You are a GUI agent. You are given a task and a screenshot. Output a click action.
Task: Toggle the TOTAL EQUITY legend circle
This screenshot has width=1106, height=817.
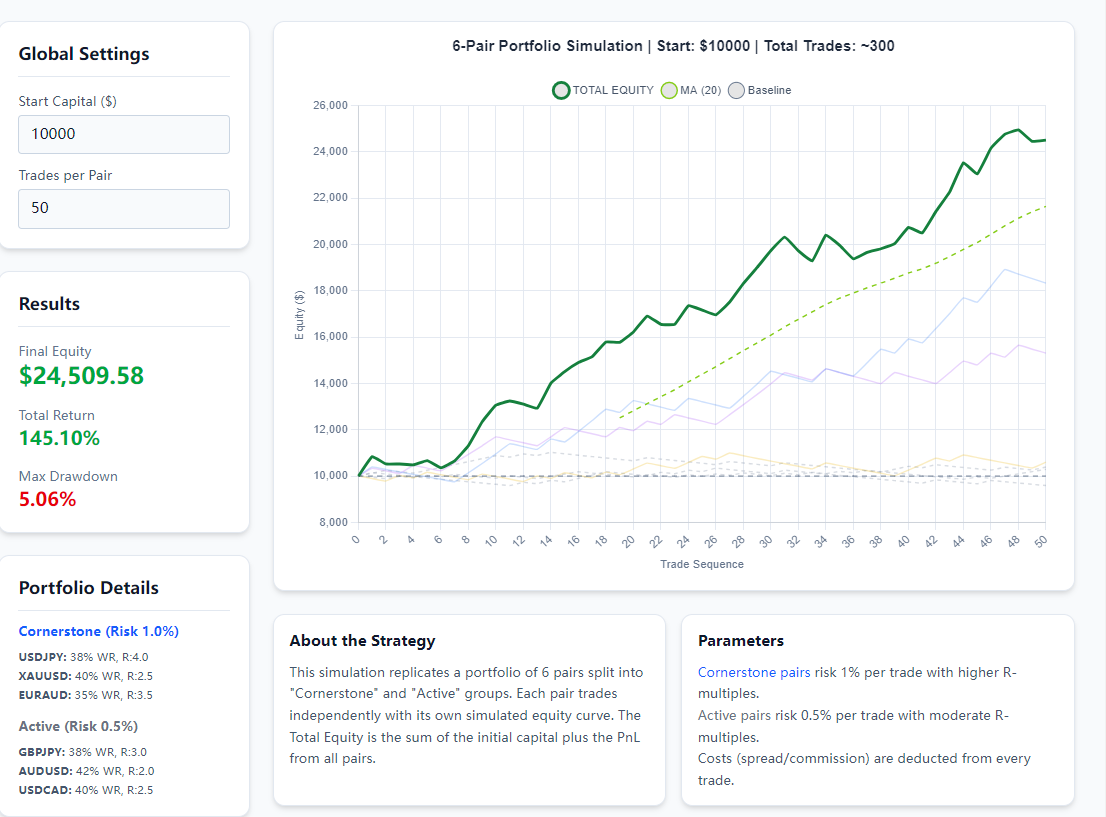(561, 91)
